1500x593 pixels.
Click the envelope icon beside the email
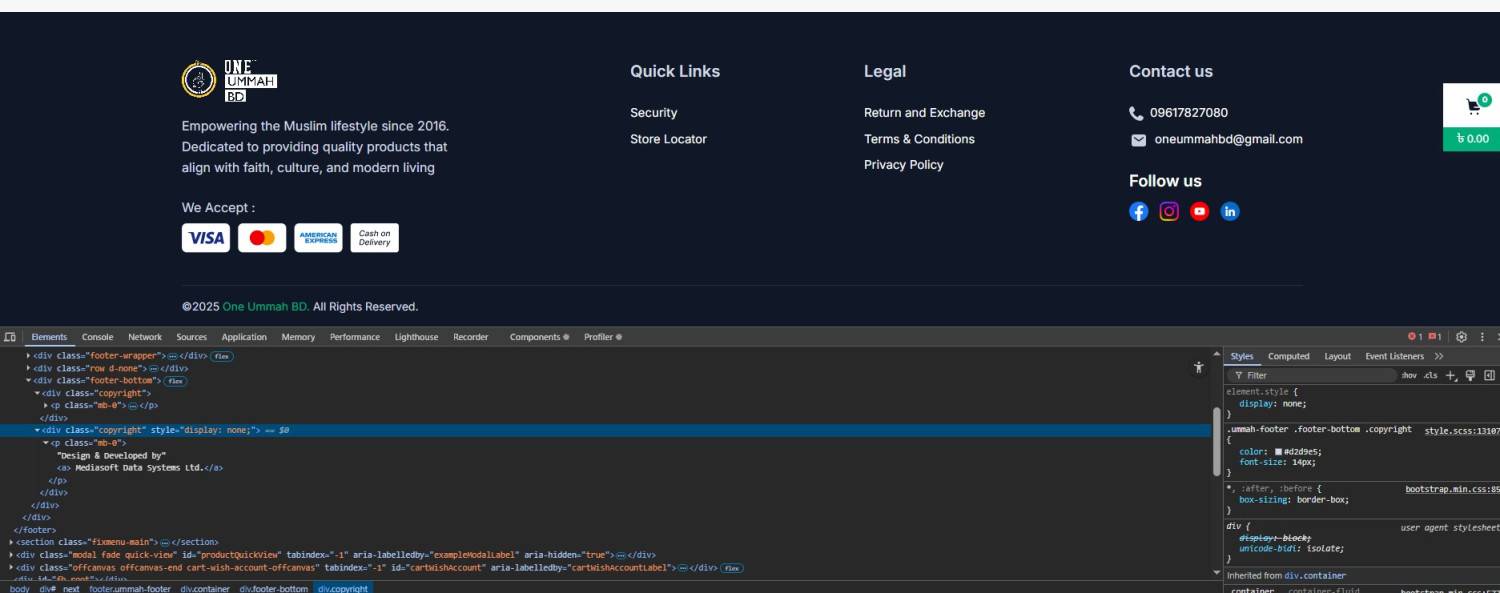click(1138, 140)
